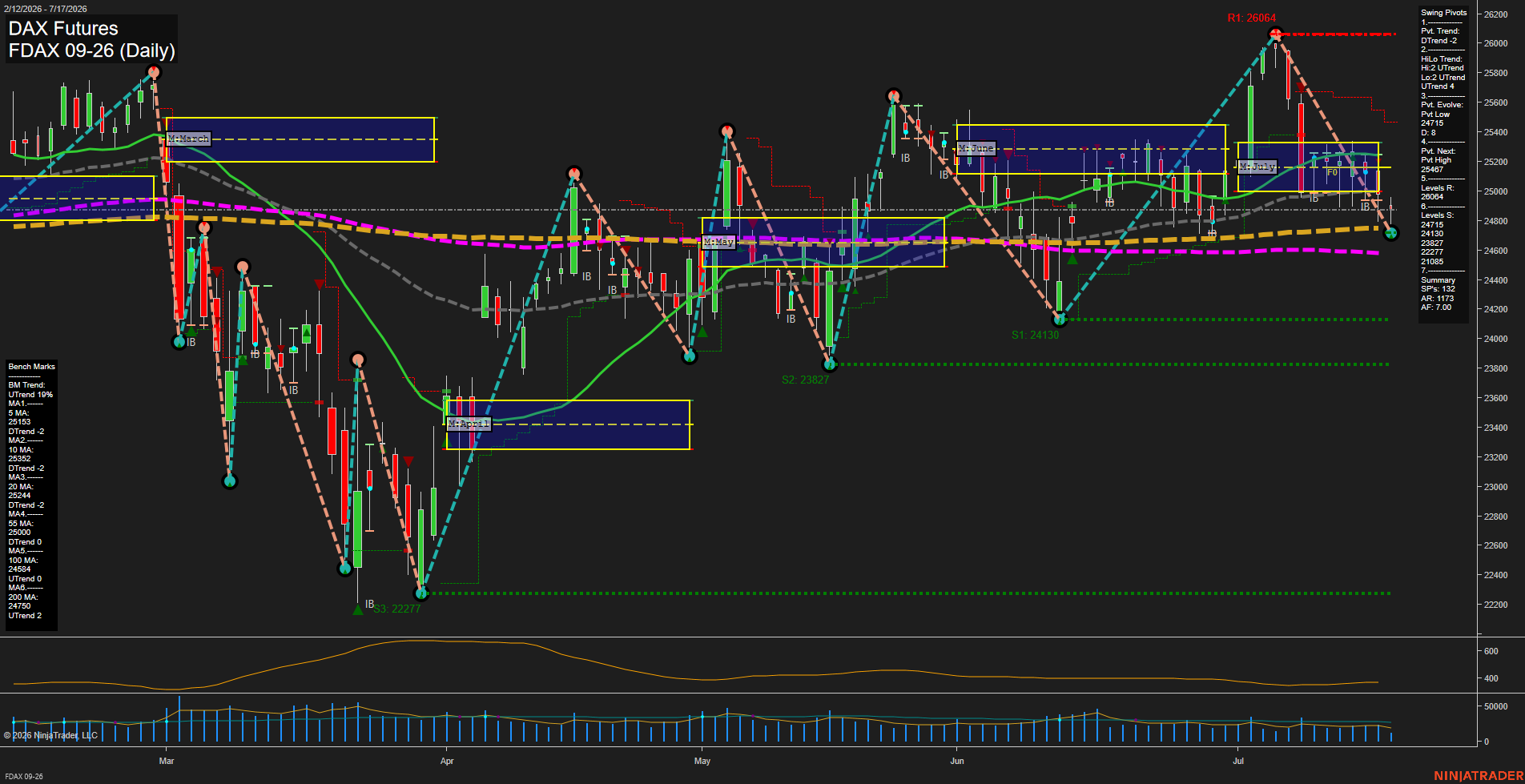Viewport: 1525px width, 784px height.
Task: Click the Jun label on time axis
Action: [x=957, y=761]
